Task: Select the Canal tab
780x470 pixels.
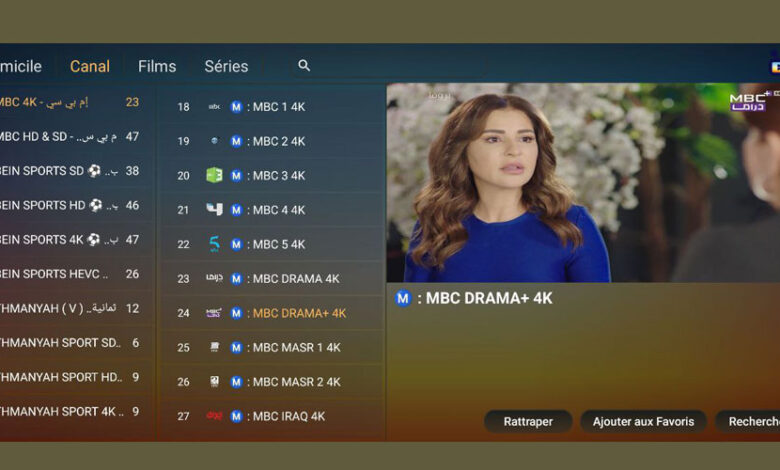Action: 90,67
